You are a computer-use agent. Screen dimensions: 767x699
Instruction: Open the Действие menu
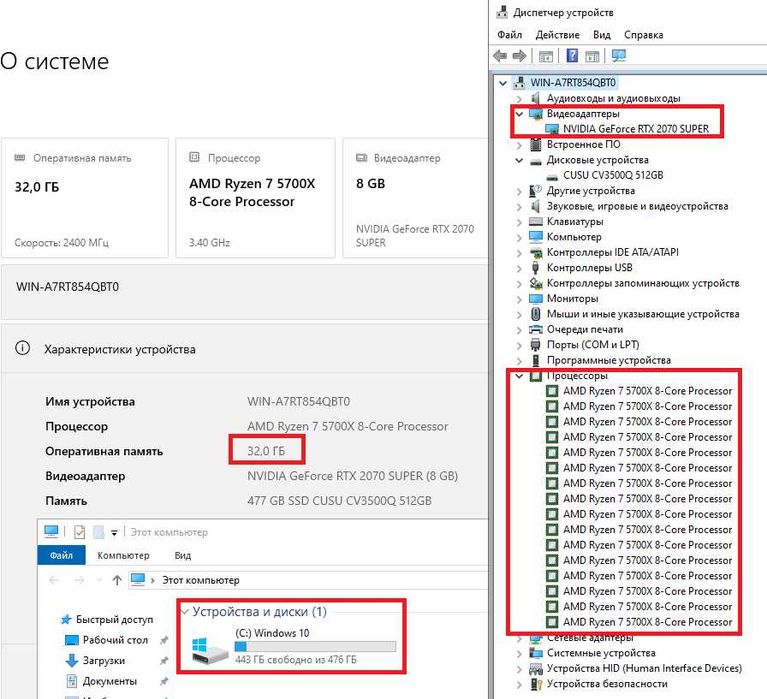557,35
